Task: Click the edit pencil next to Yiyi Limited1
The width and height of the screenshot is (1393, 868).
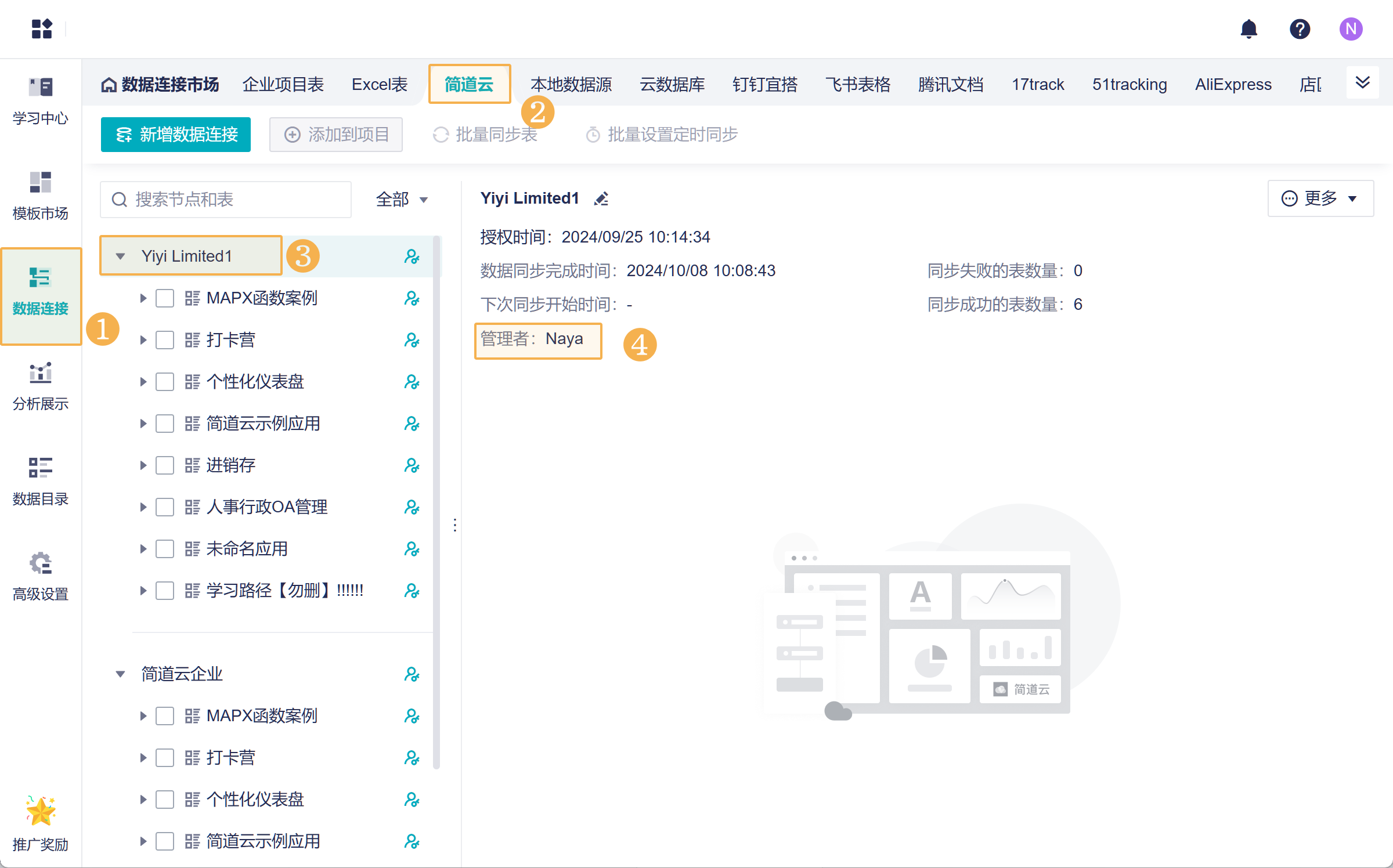Action: [601, 199]
